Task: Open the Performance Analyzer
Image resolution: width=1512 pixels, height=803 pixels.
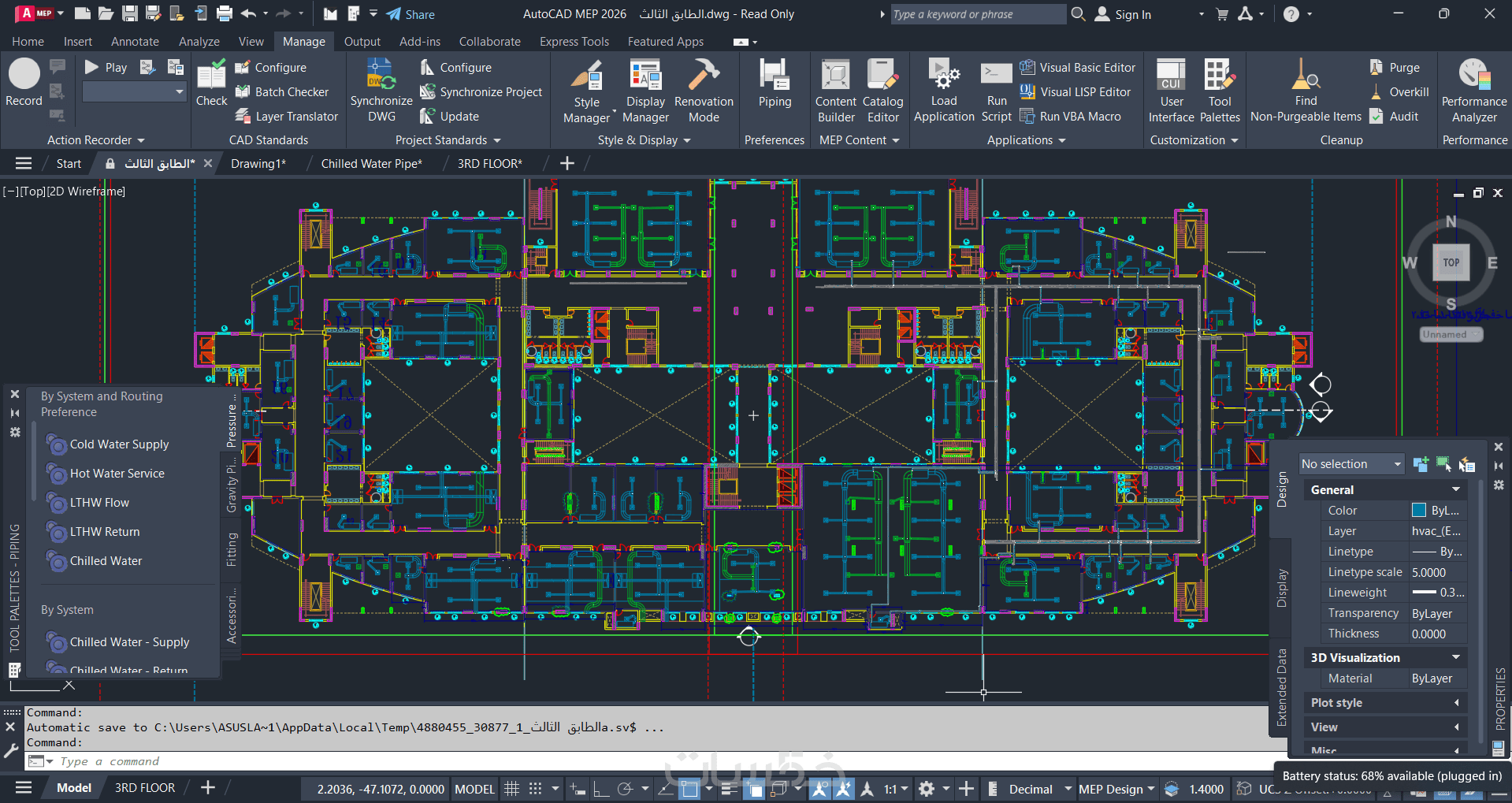Action: (x=1473, y=91)
